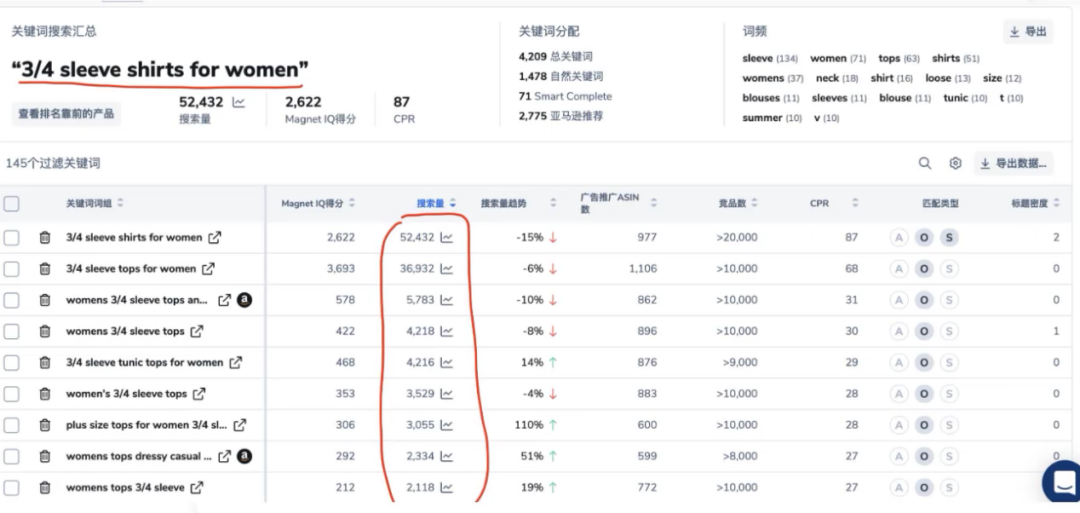
Task: Toggle O match type for 3/4 sleeve shirts row
Action: tap(924, 238)
